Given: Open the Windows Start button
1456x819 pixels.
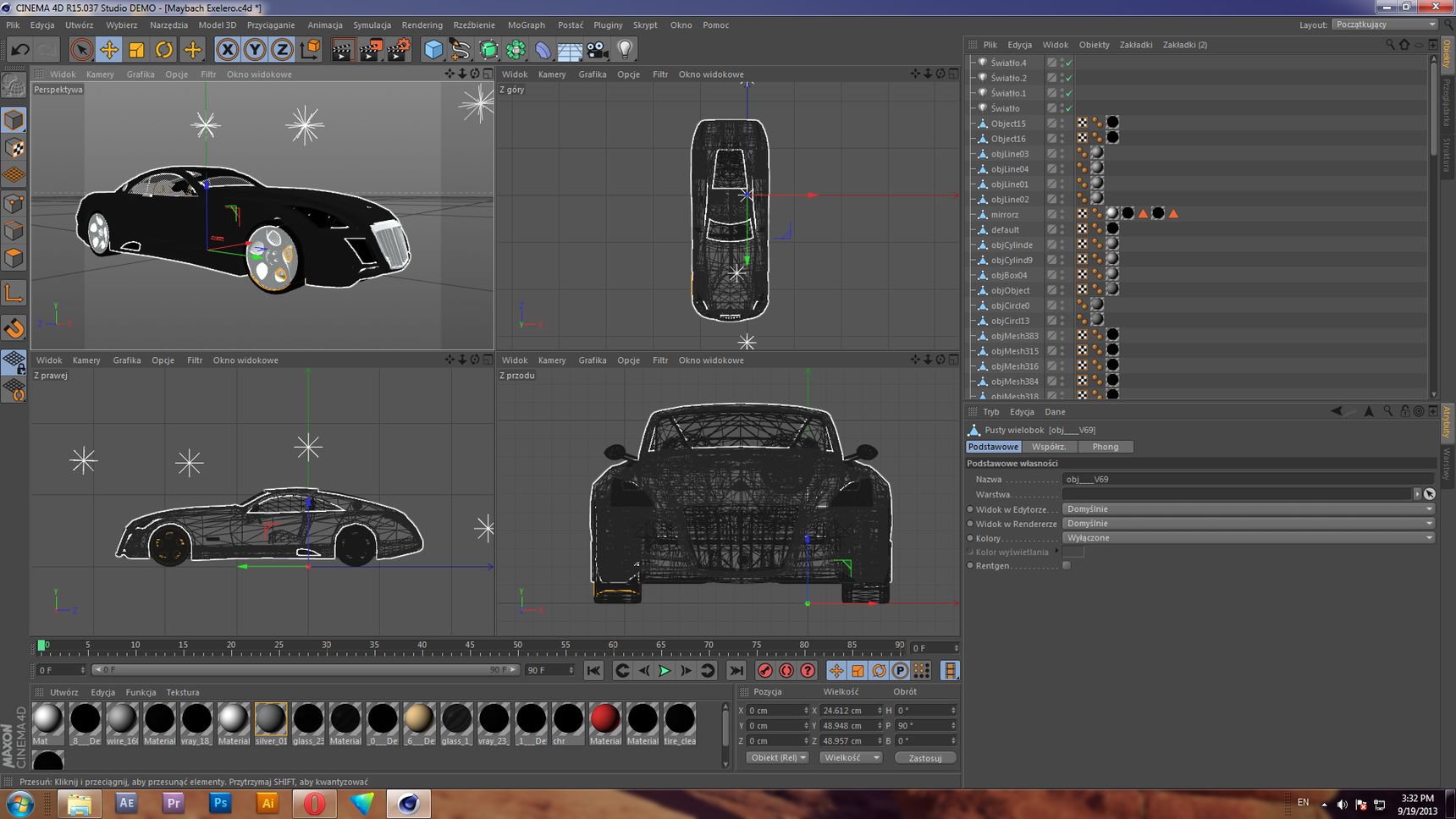Looking at the screenshot, I should (x=20, y=803).
